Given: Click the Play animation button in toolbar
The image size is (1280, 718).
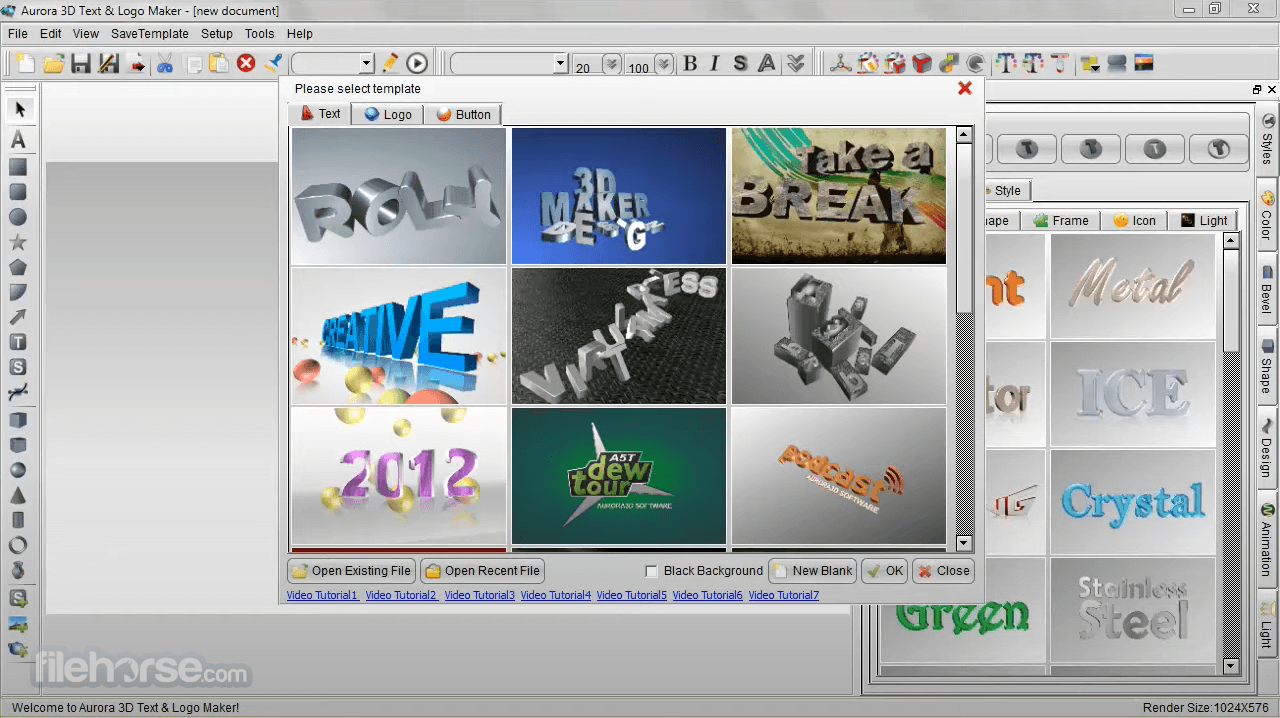Looking at the screenshot, I should [x=417, y=63].
